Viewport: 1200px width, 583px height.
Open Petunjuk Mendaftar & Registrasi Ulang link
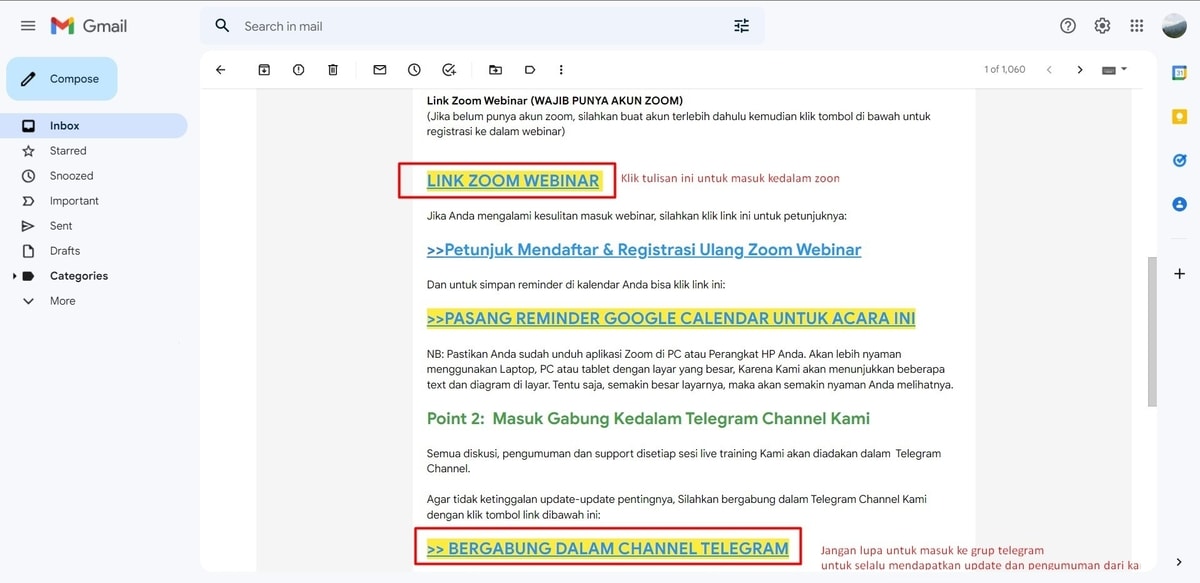tap(644, 250)
